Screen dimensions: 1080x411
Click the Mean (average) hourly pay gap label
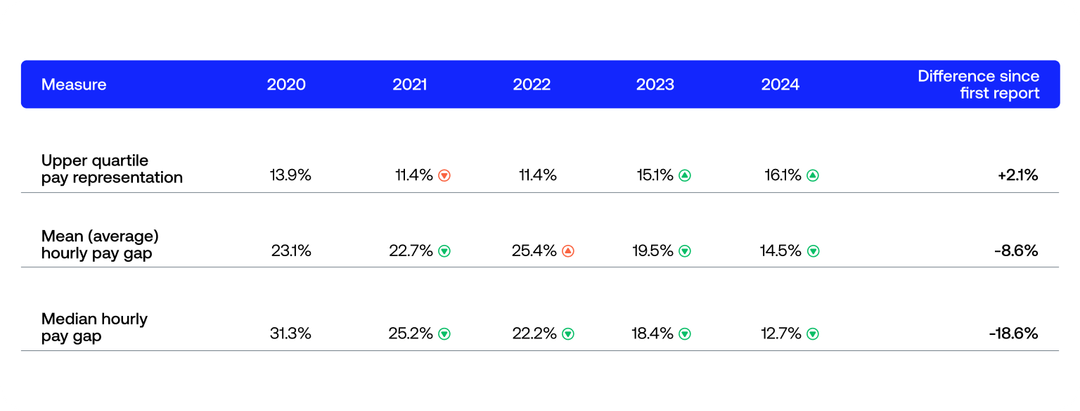point(100,243)
